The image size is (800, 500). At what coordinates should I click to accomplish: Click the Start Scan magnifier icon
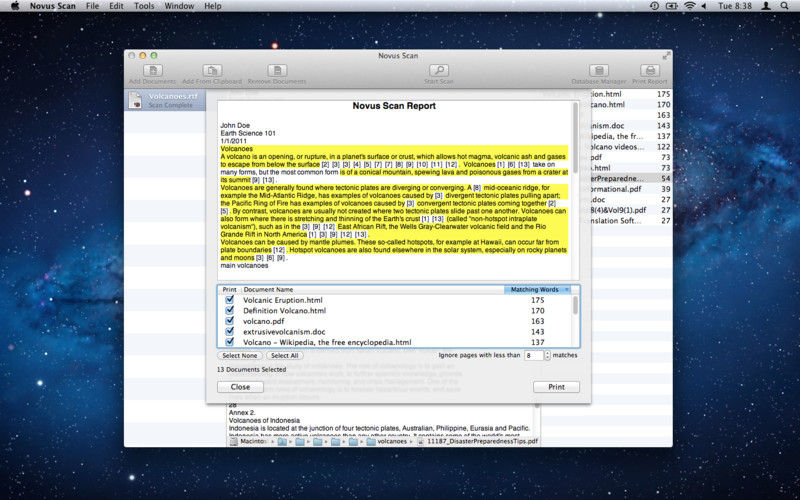click(439, 70)
